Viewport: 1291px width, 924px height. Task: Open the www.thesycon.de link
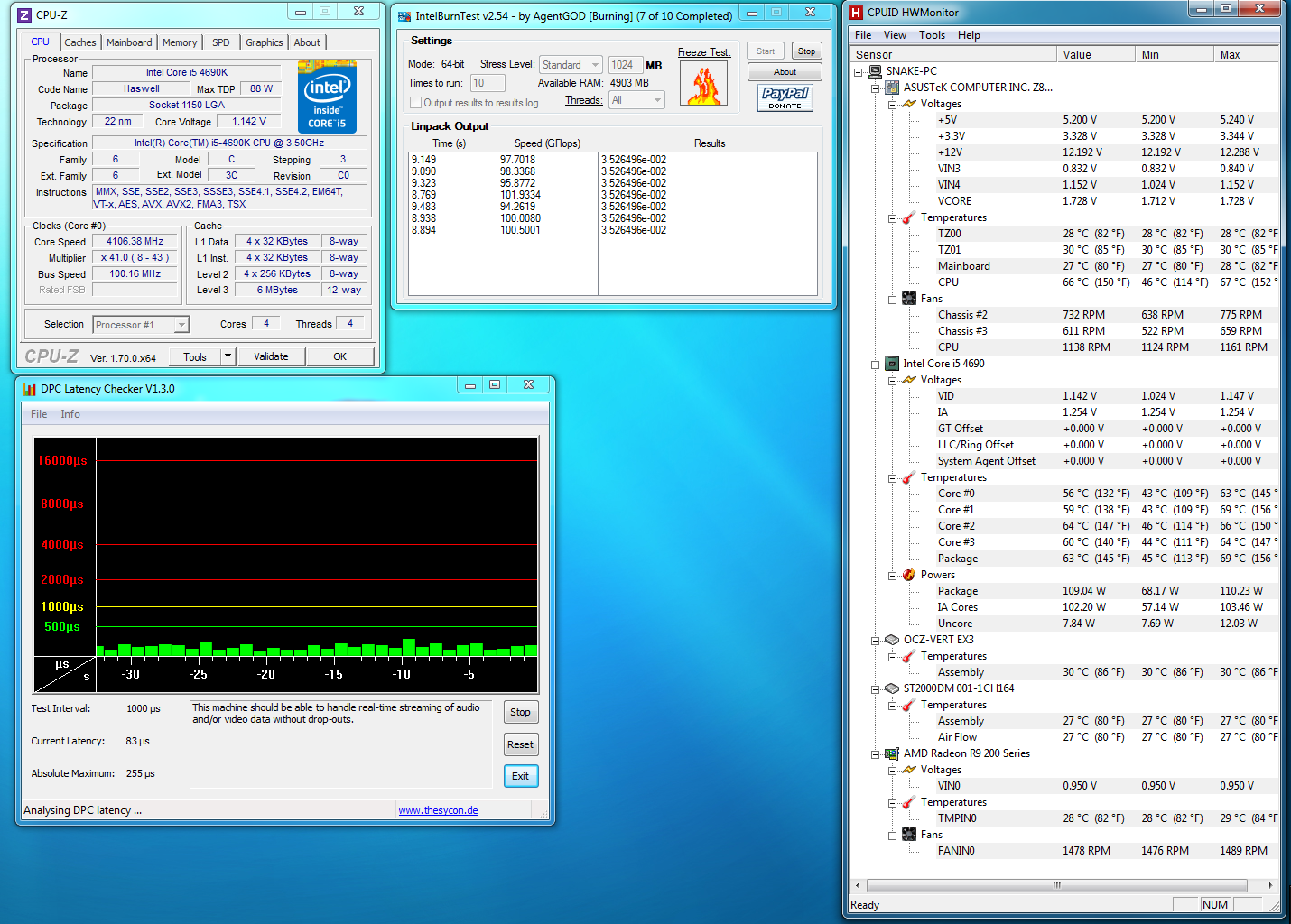[439, 810]
